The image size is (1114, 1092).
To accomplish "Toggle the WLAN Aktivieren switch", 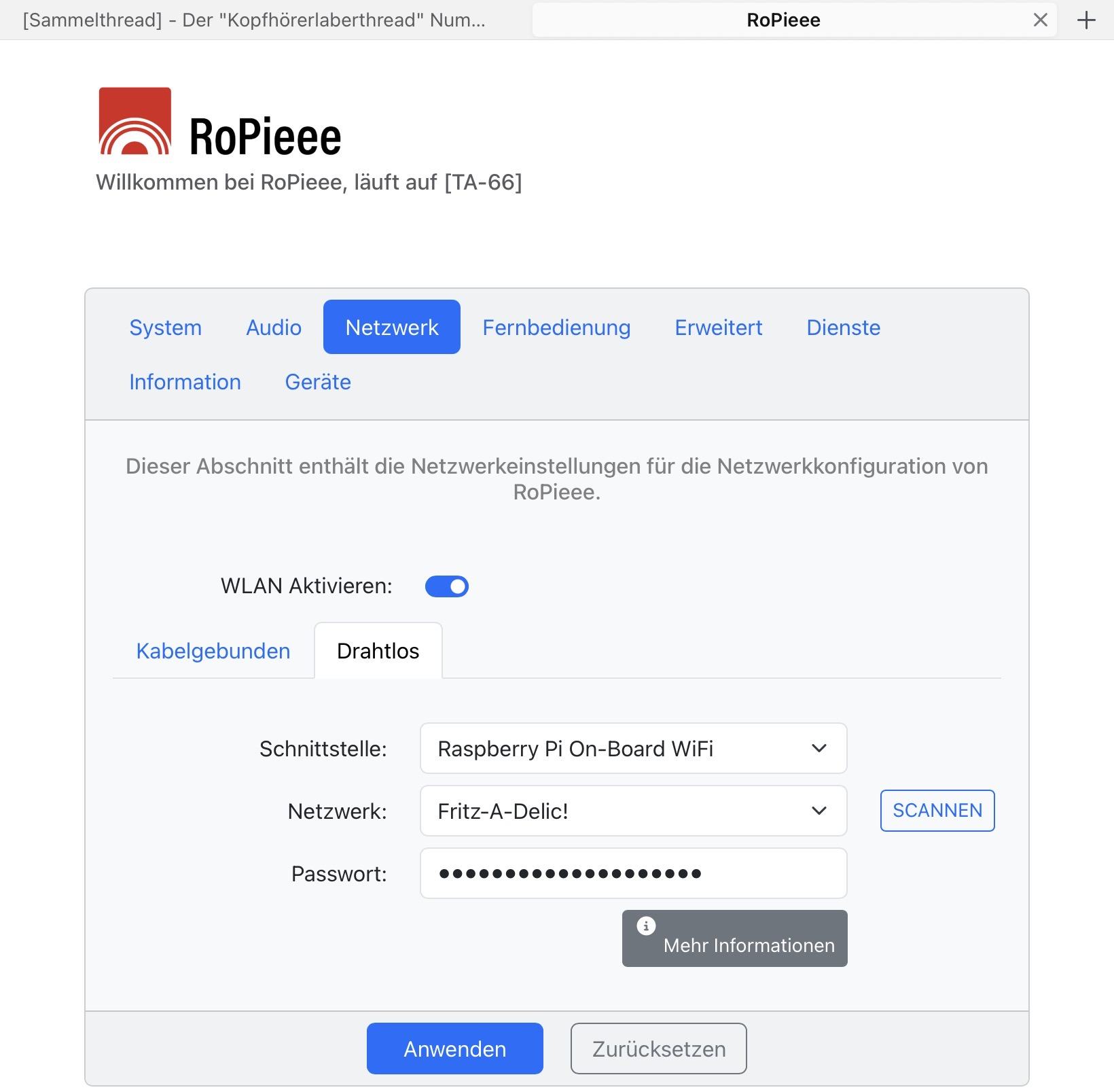I will point(447,586).
